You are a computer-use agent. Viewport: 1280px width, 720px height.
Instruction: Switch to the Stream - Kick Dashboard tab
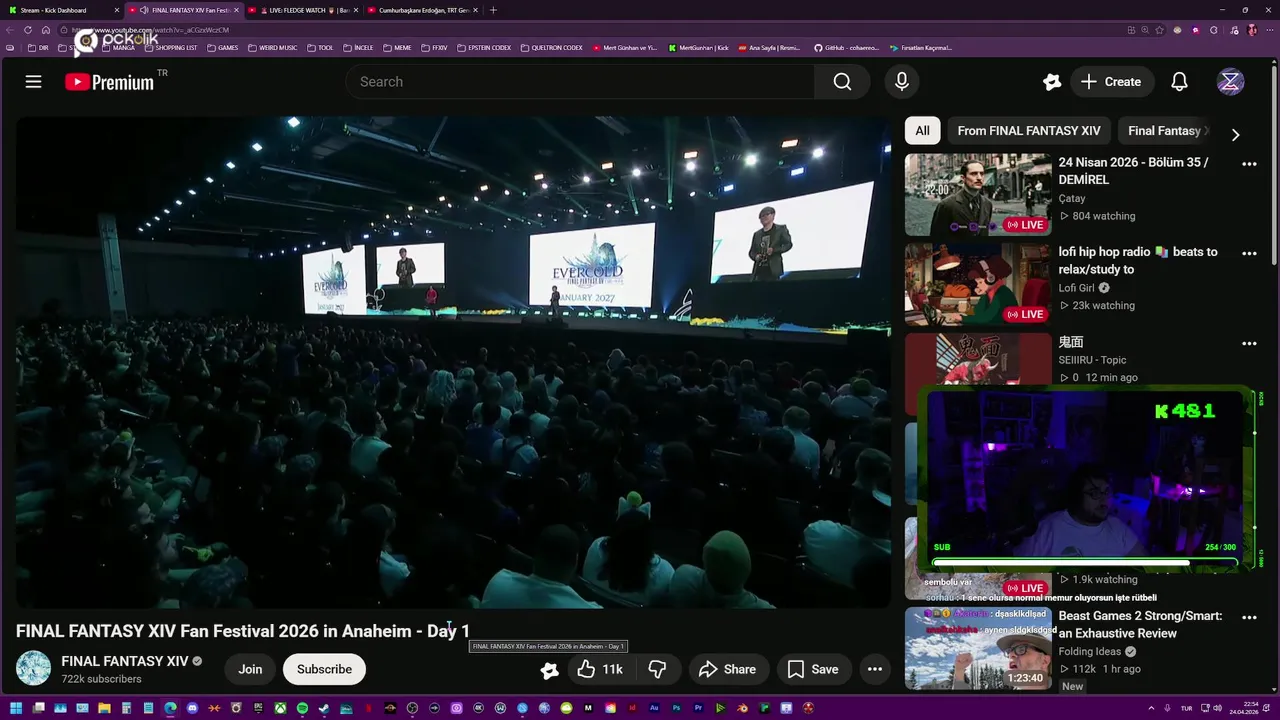pos(62,10)
